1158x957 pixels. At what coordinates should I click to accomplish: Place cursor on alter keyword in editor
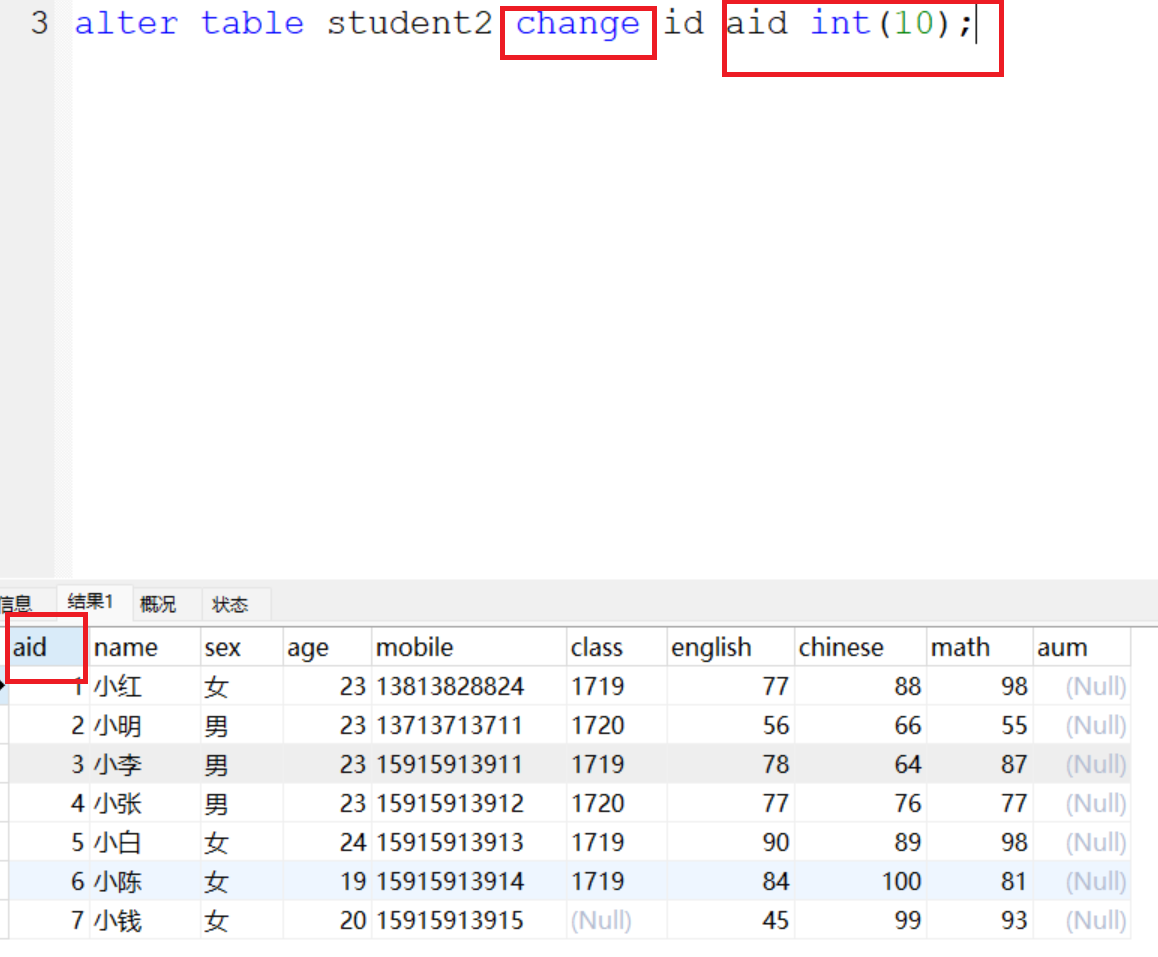126,23
